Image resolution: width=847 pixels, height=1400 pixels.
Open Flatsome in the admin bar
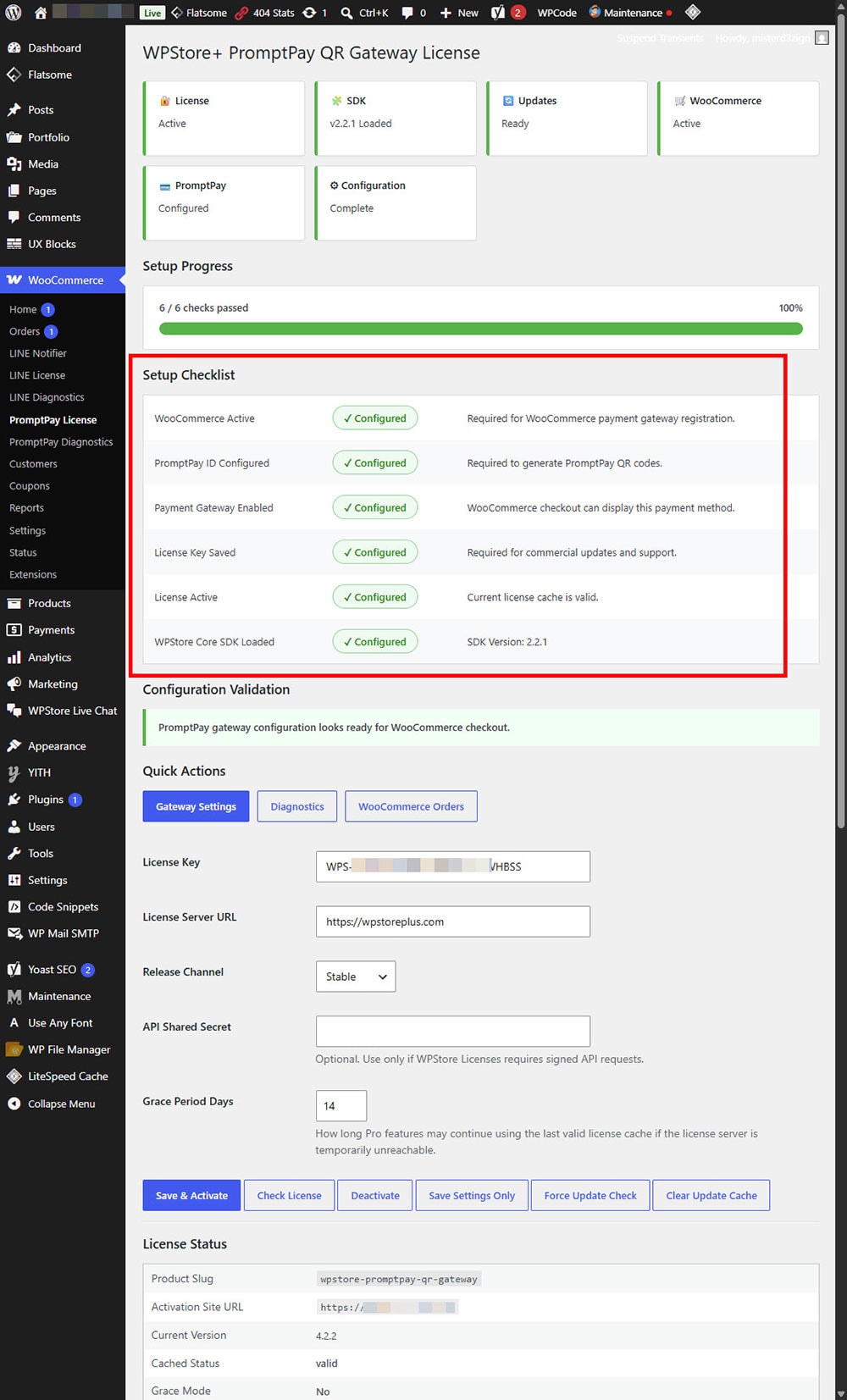click(199, 13)
